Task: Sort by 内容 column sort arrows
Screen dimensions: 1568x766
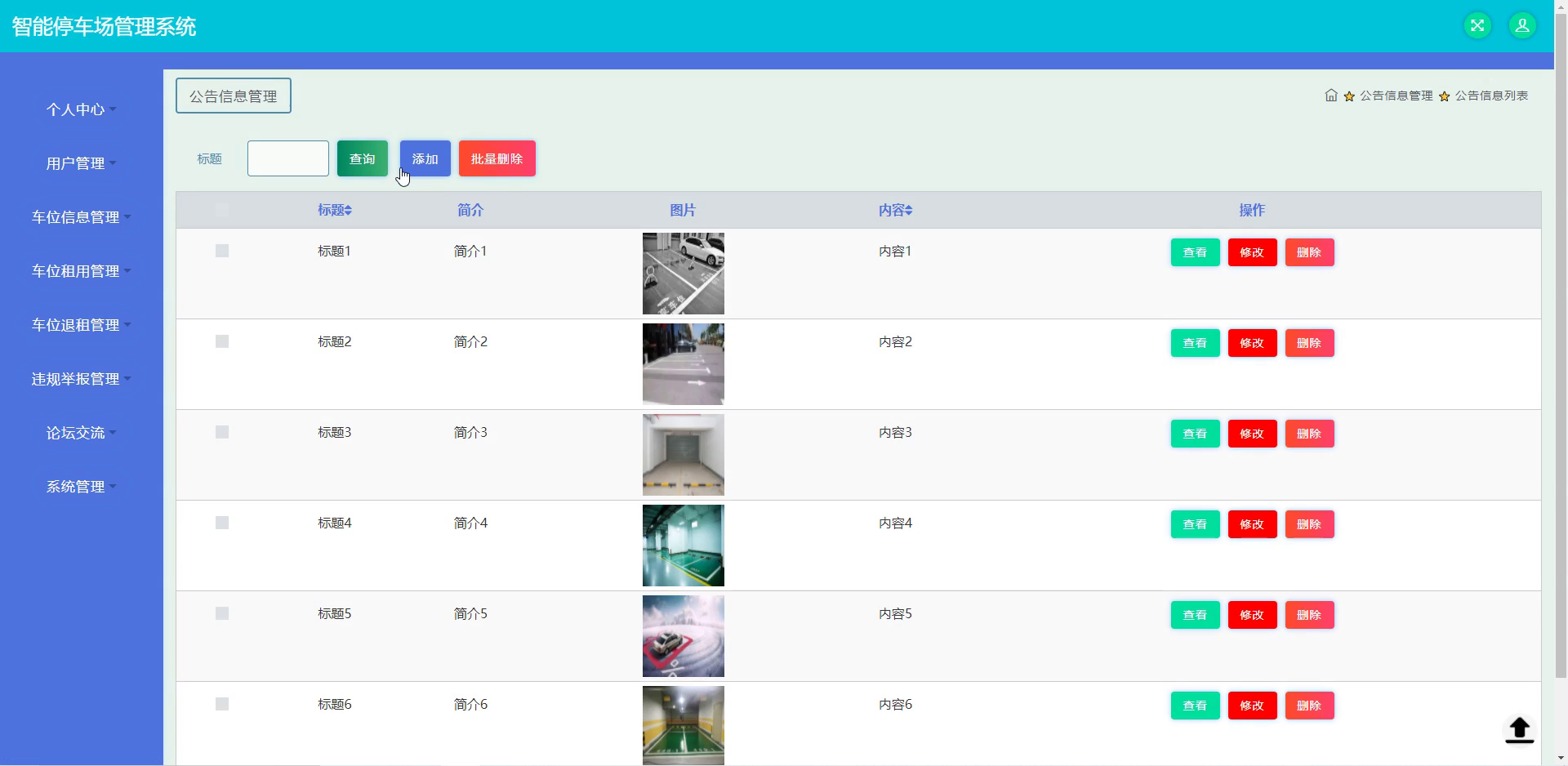Action: pyautogui.click(x=909, y=211)
